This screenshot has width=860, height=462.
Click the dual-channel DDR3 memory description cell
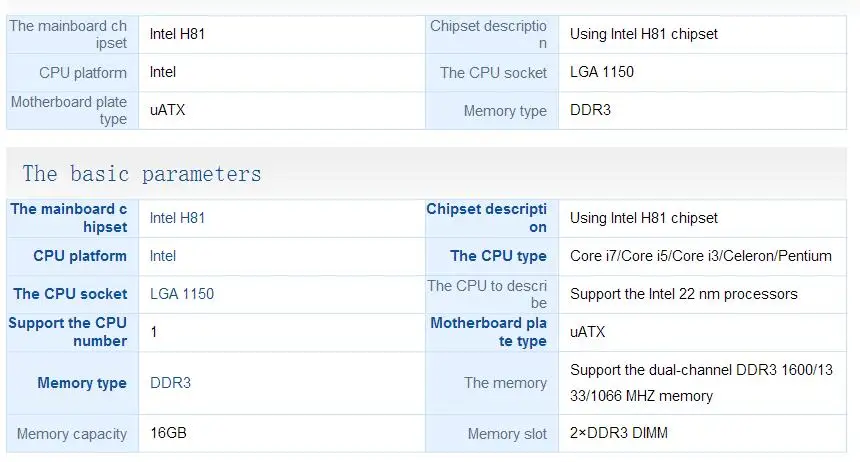tap(701, 383)
